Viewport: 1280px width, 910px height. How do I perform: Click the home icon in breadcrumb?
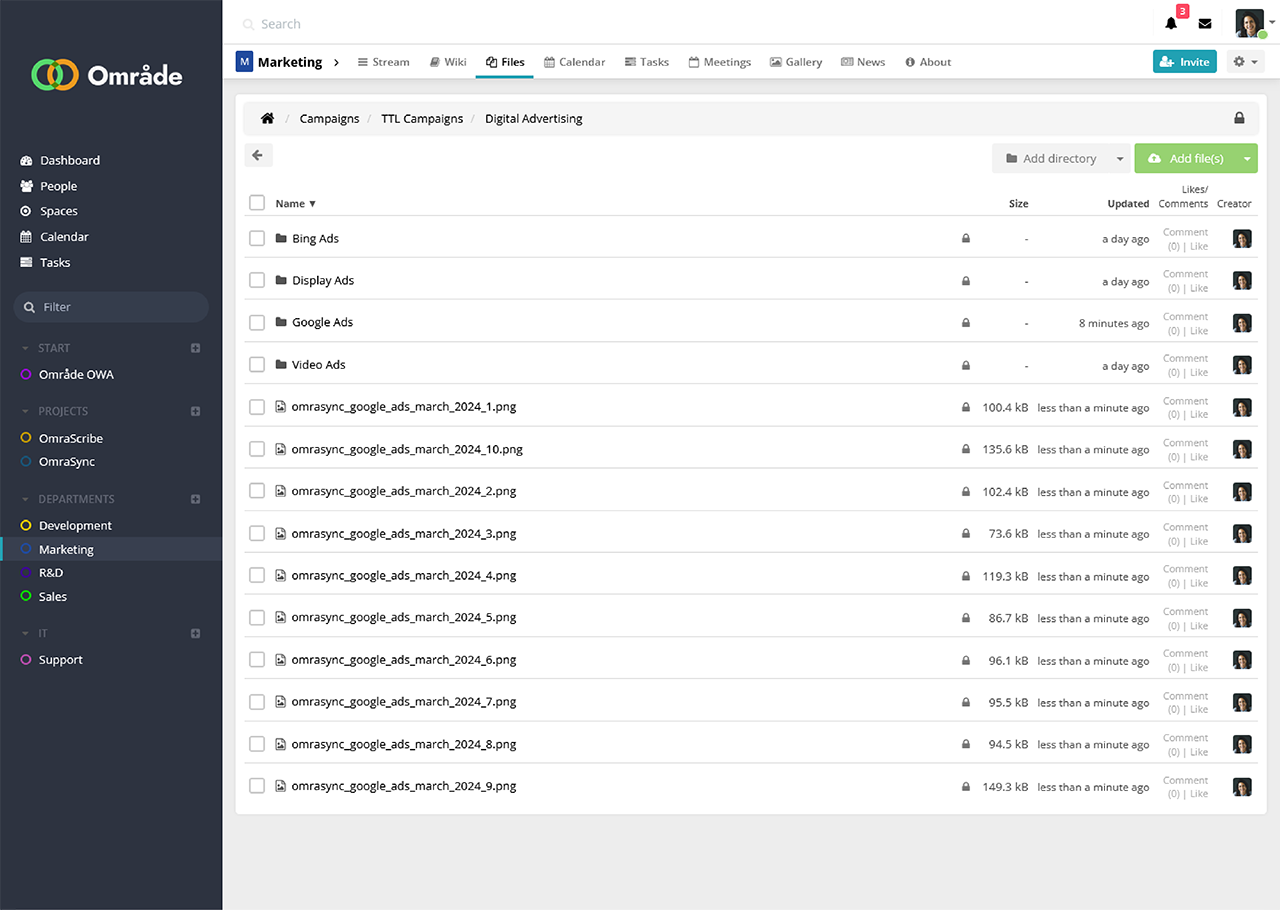[267, 118]
